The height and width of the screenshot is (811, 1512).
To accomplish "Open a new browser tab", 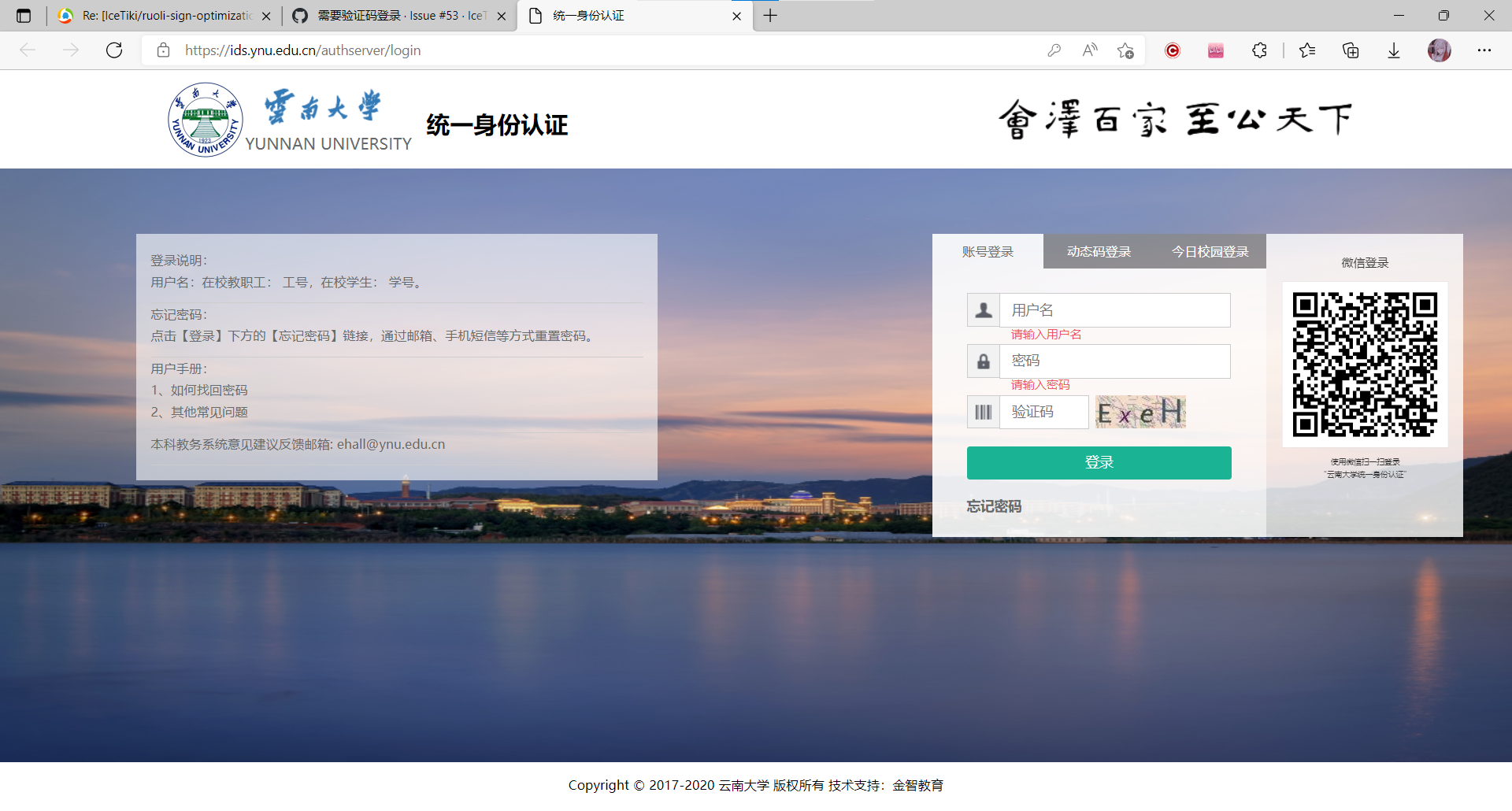I will tap(769, 15).
